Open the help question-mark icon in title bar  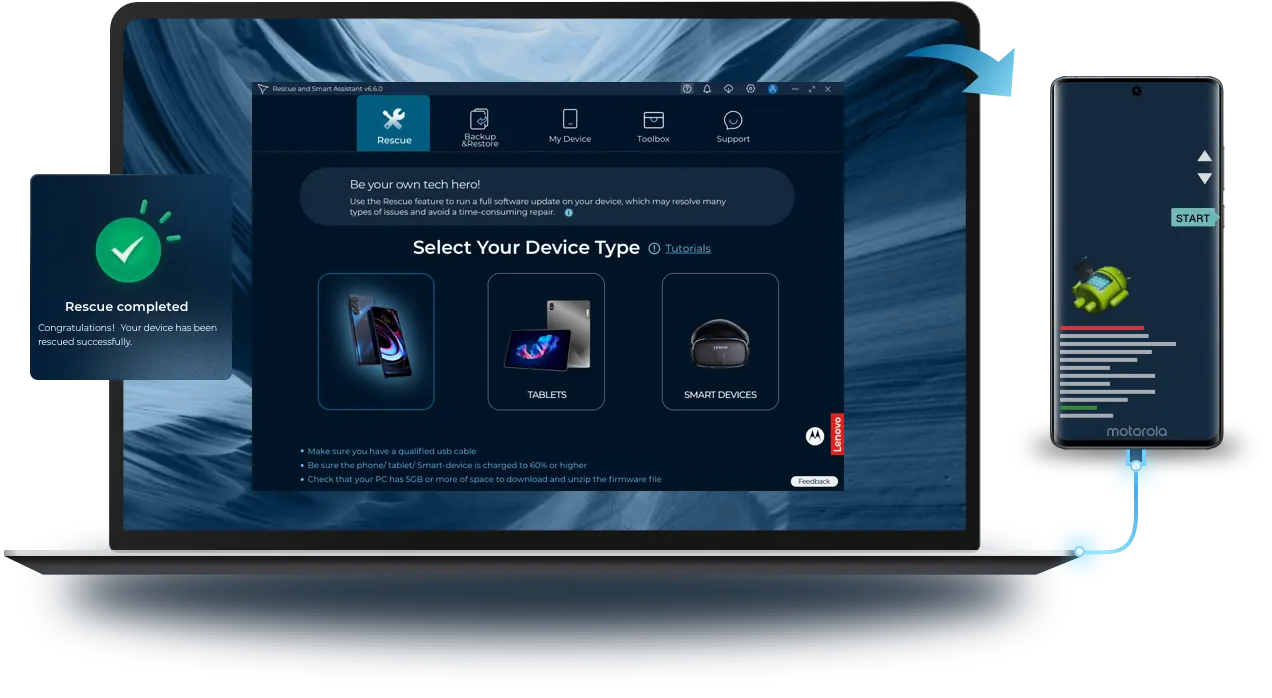tap(687, 89)
